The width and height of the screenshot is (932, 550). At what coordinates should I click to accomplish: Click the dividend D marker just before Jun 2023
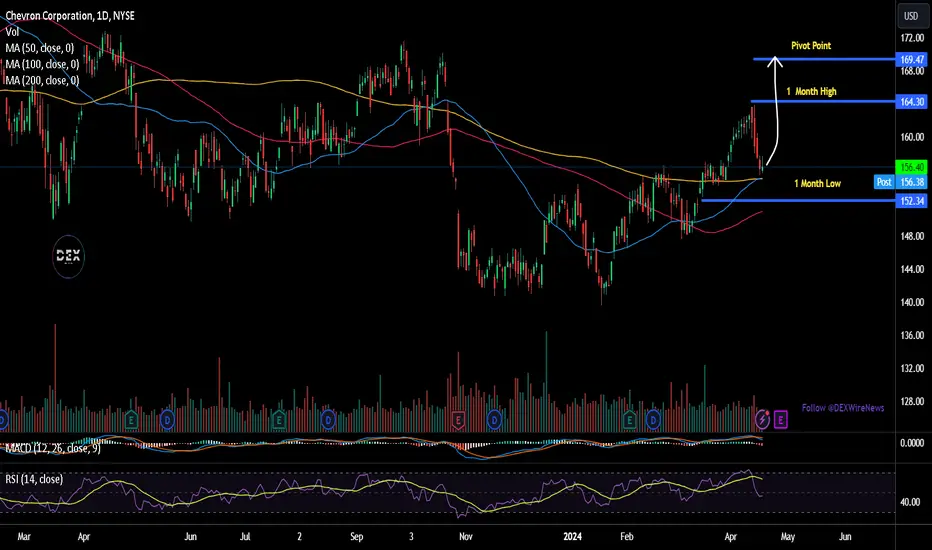click(x=168, y=420)
